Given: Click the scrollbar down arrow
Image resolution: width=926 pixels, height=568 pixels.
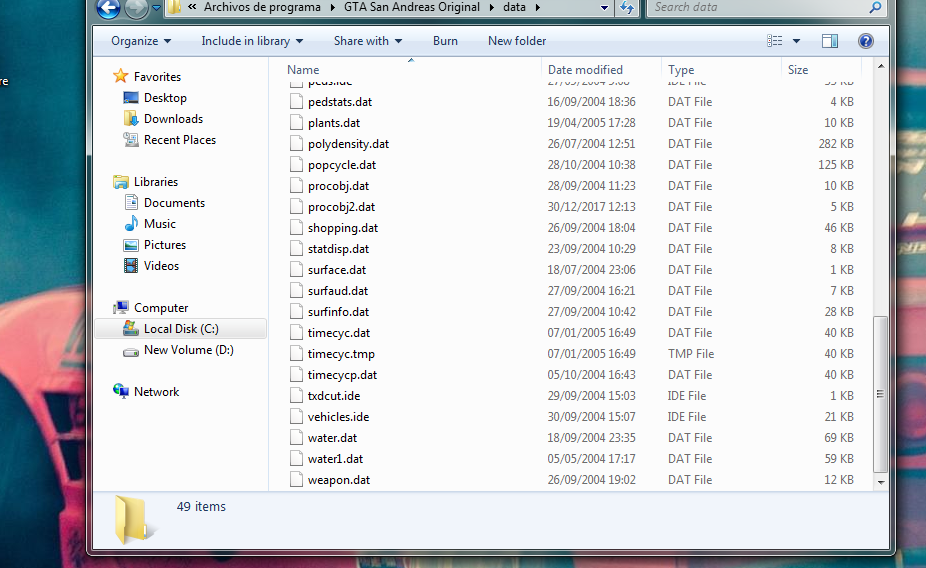Looking at the screenshot, I should 881,482.
